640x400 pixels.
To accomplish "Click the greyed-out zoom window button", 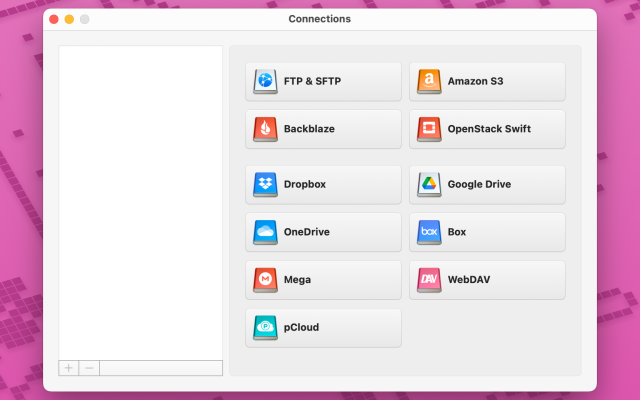I will (85, 19).
